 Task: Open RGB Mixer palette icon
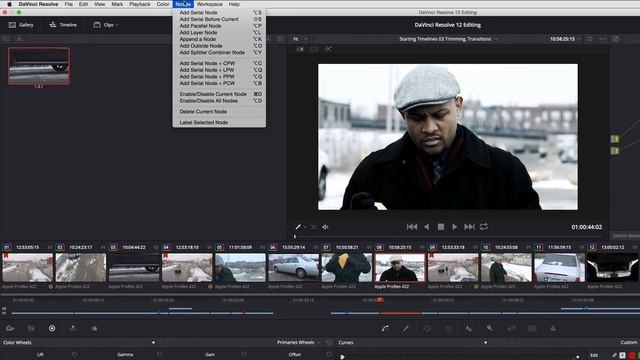(73, 328)
